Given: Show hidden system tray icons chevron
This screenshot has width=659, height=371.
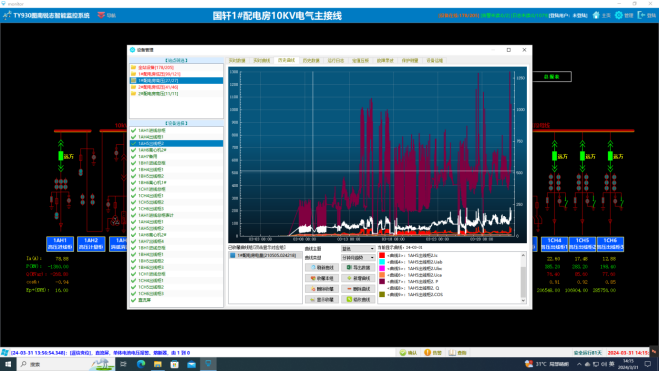Looking at the screenshot, I should click(580, 364).
